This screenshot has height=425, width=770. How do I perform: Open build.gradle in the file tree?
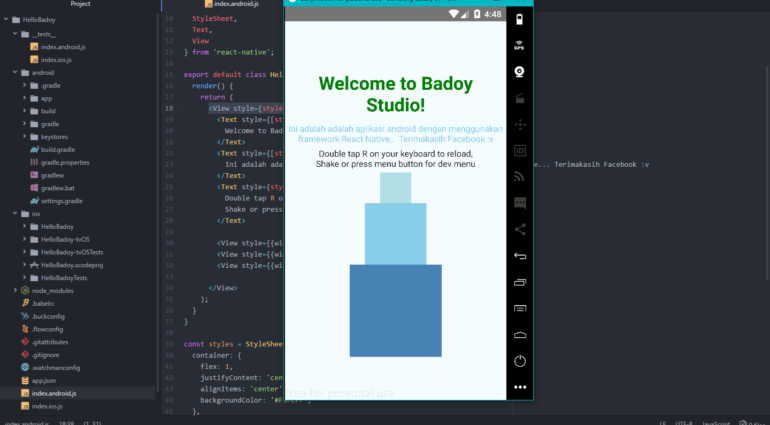tap(56, 149)
